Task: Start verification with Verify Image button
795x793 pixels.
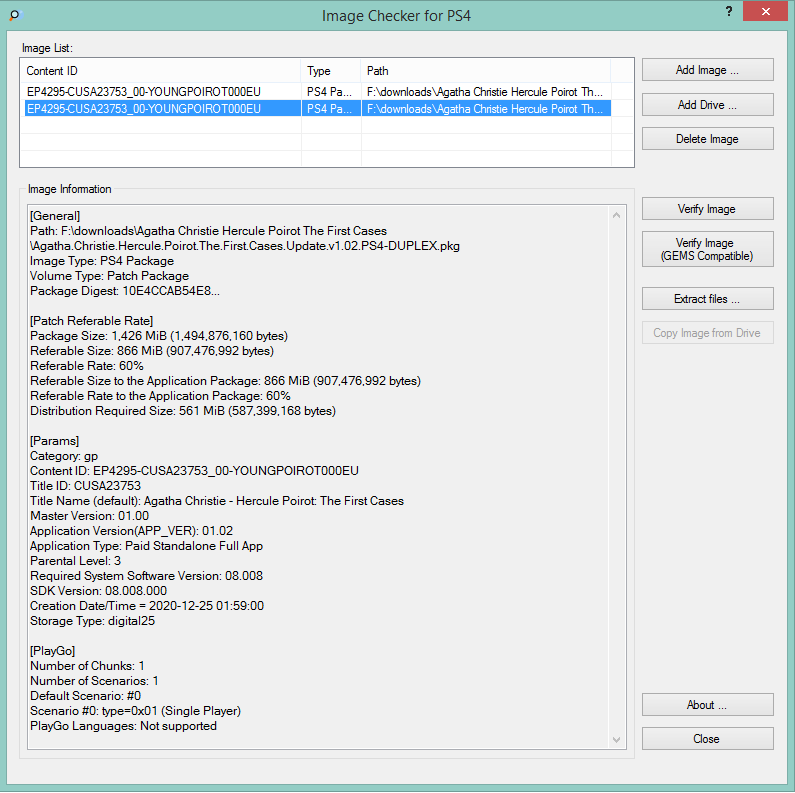Action: 707,209
